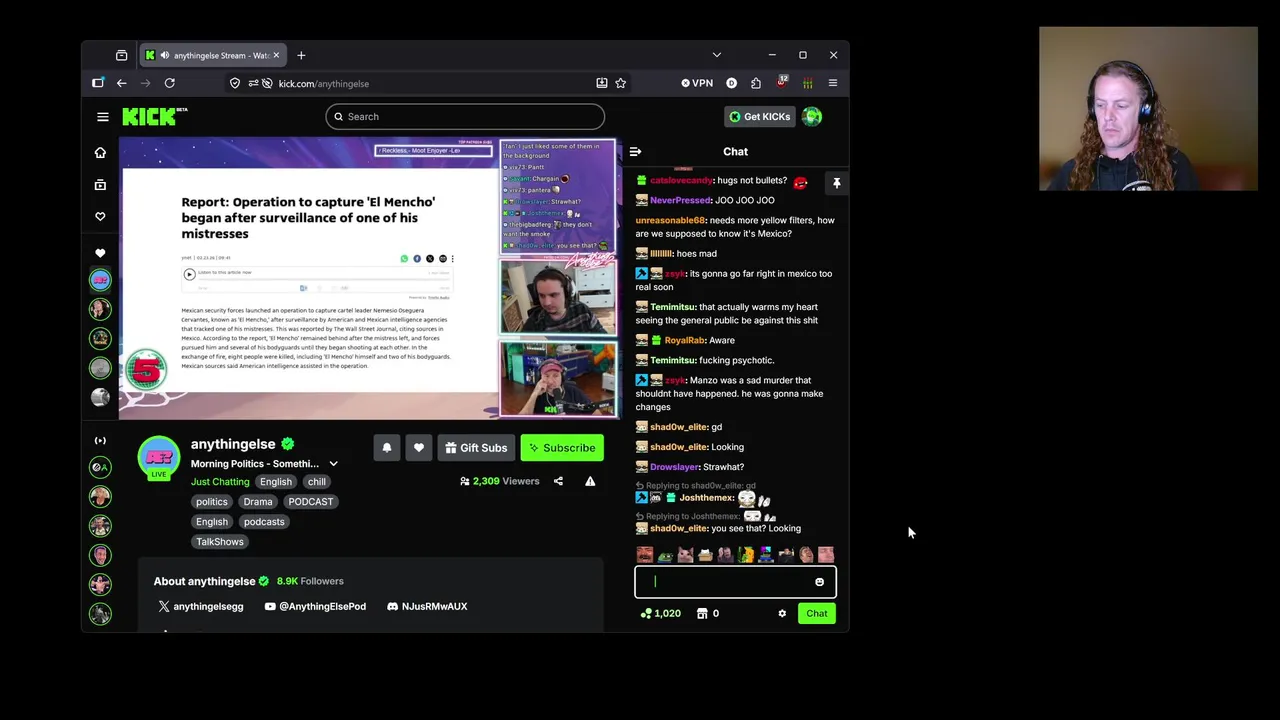Report the stream via warning triangle icon

coord(590,481)
